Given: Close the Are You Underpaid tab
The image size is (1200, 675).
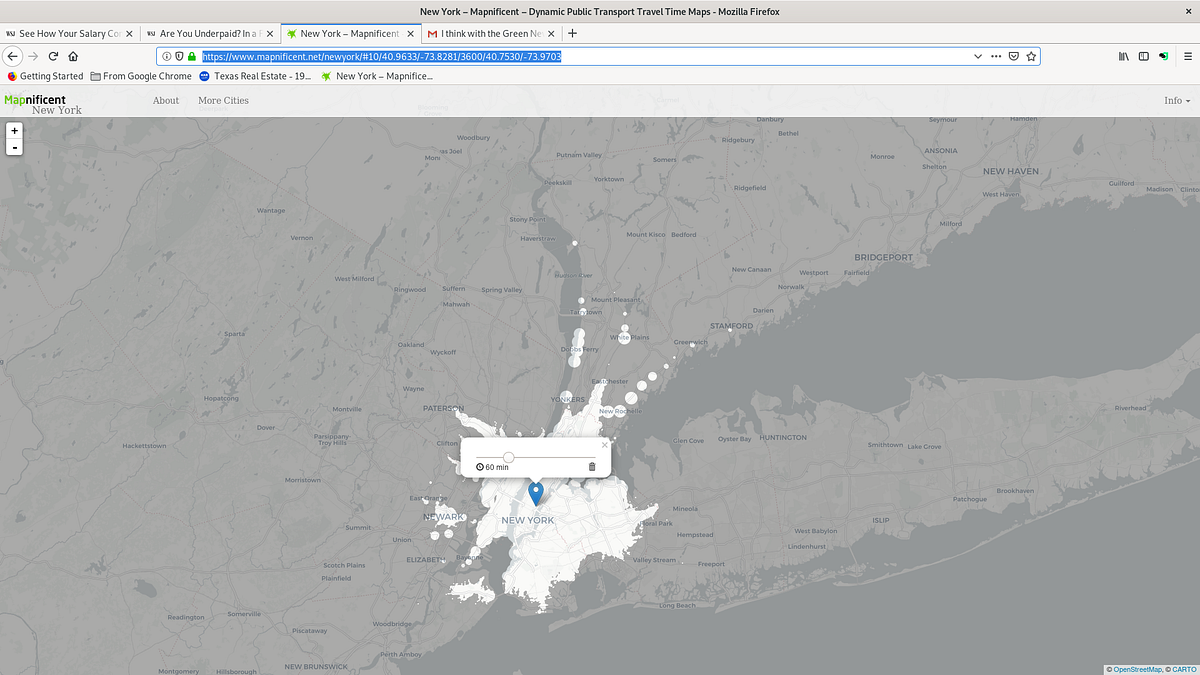Looking at the screenshot, I should click(269, 33).
